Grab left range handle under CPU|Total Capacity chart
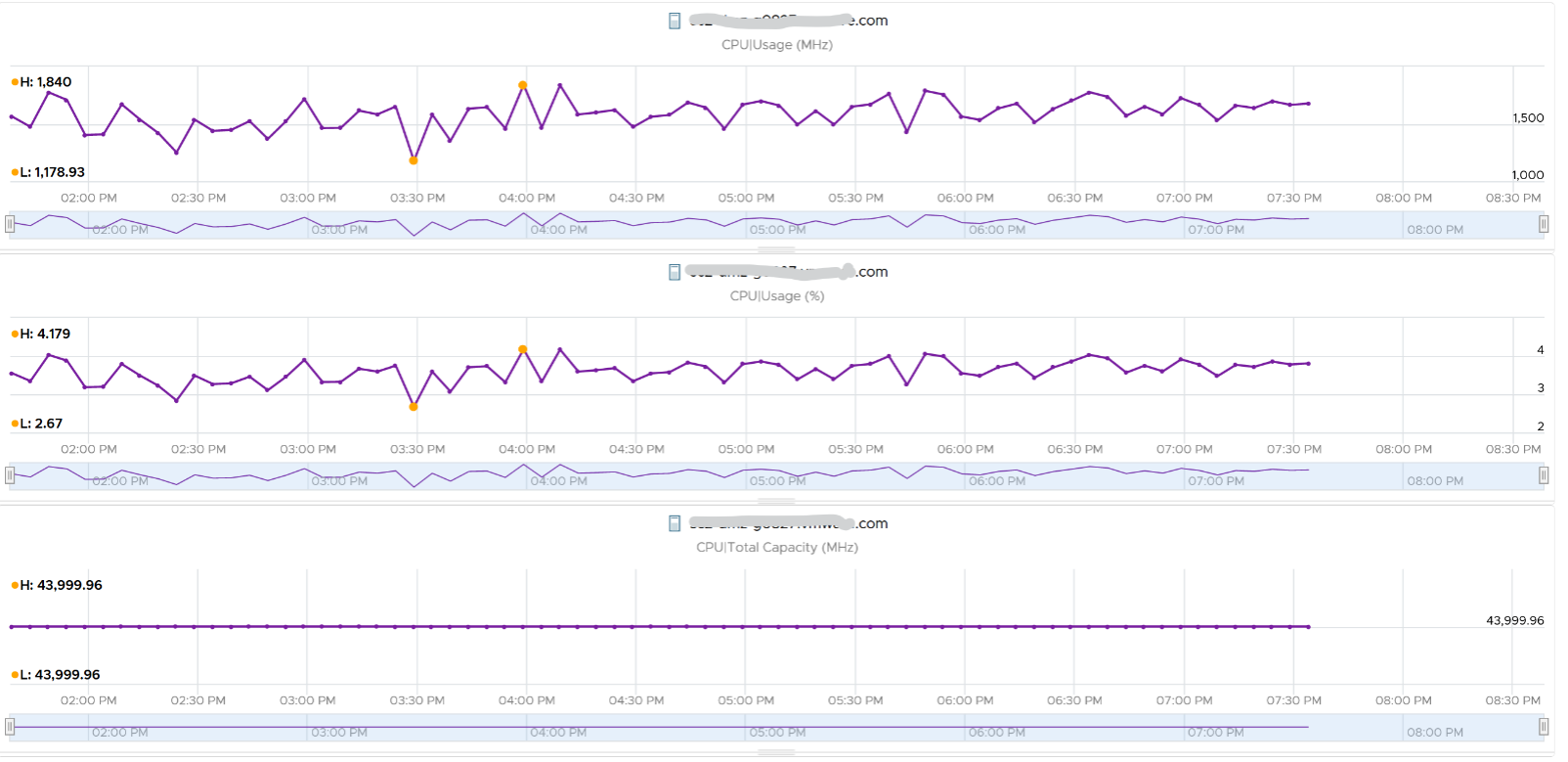 pos(10,727)
